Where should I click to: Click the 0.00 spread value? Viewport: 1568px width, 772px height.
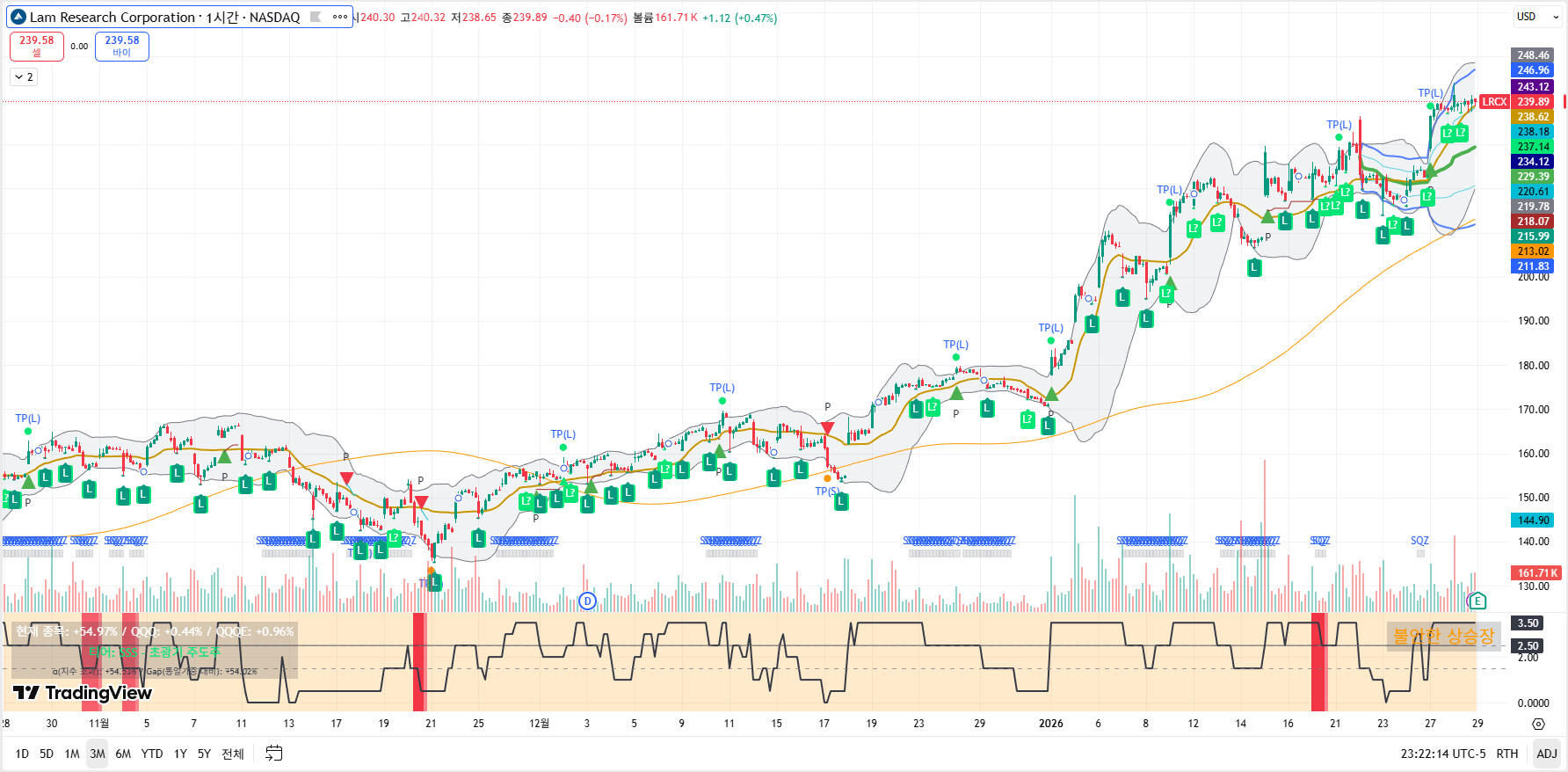(x=79, y=47)
